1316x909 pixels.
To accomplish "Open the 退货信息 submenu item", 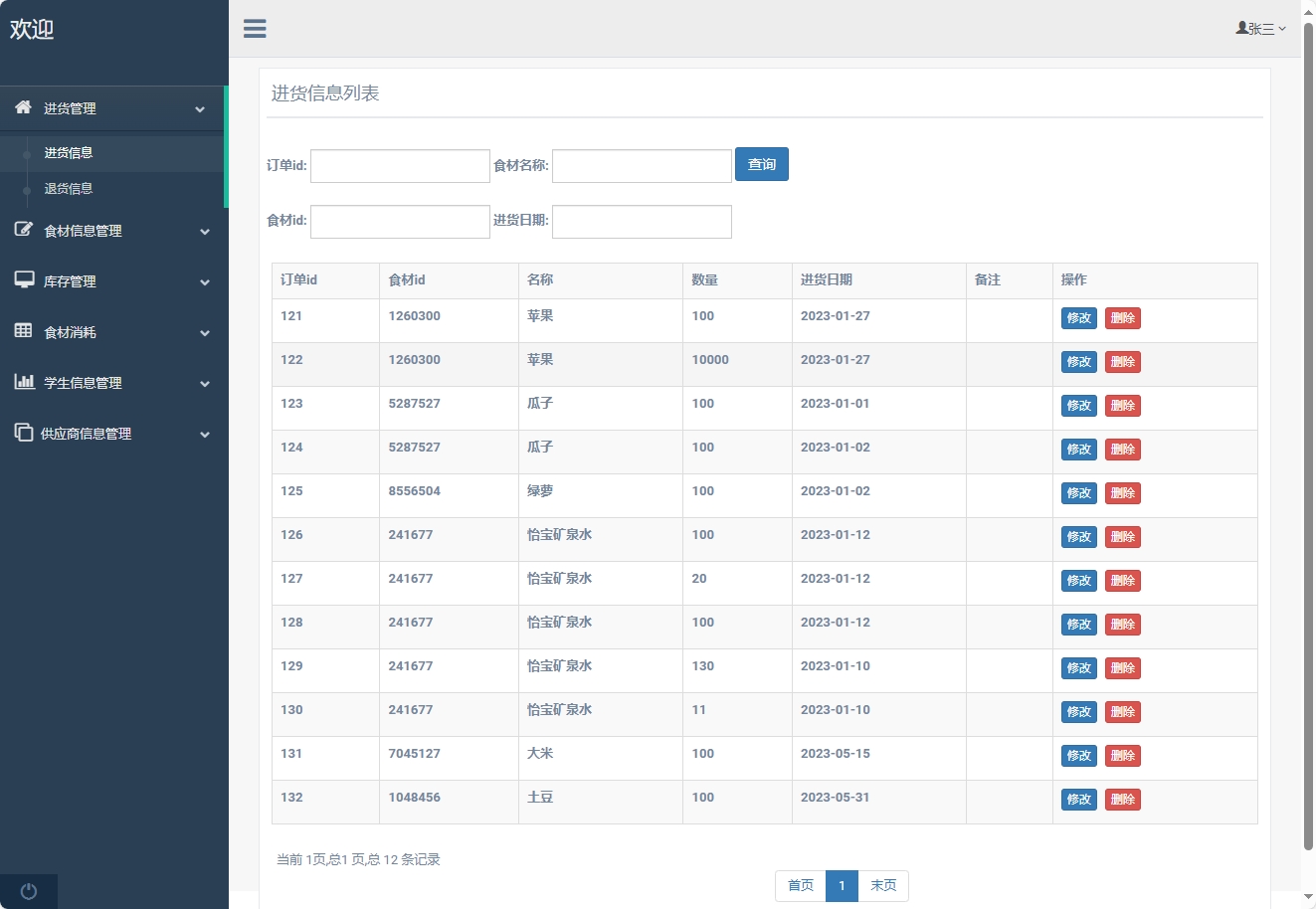I will click(69, 189).
